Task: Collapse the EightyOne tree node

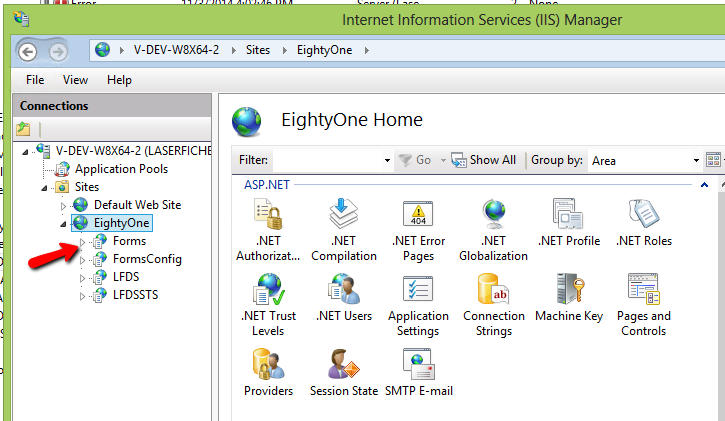Action: tap(63, 224)
